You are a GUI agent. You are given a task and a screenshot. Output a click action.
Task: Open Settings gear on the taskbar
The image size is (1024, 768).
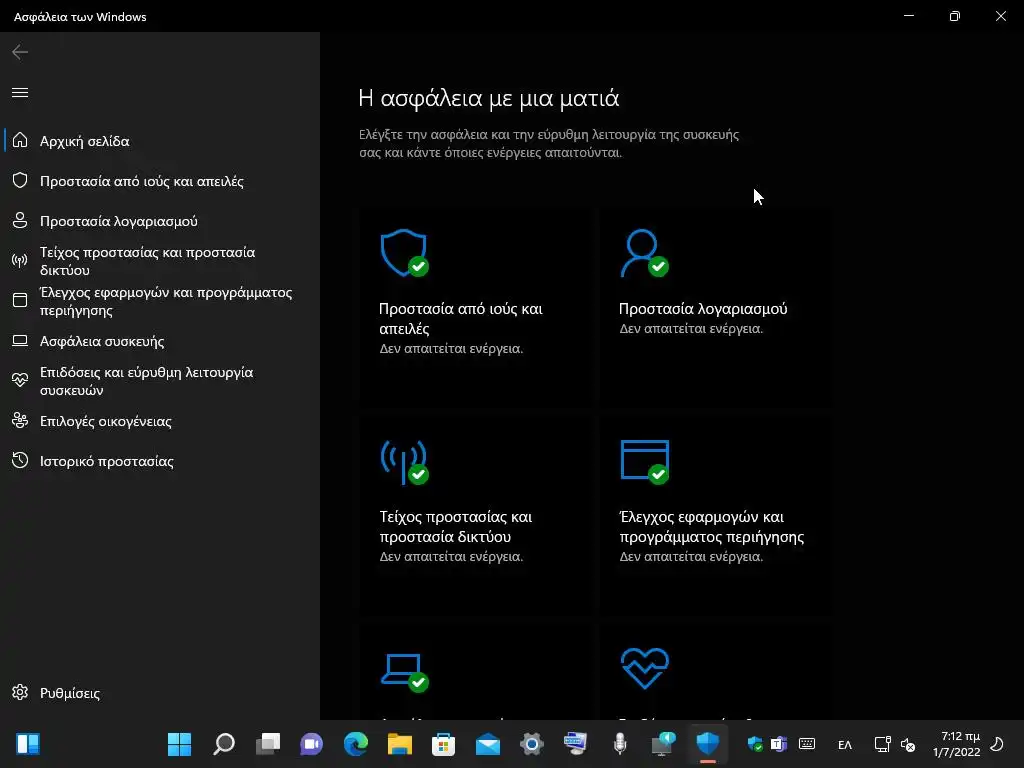pos(532,744)
